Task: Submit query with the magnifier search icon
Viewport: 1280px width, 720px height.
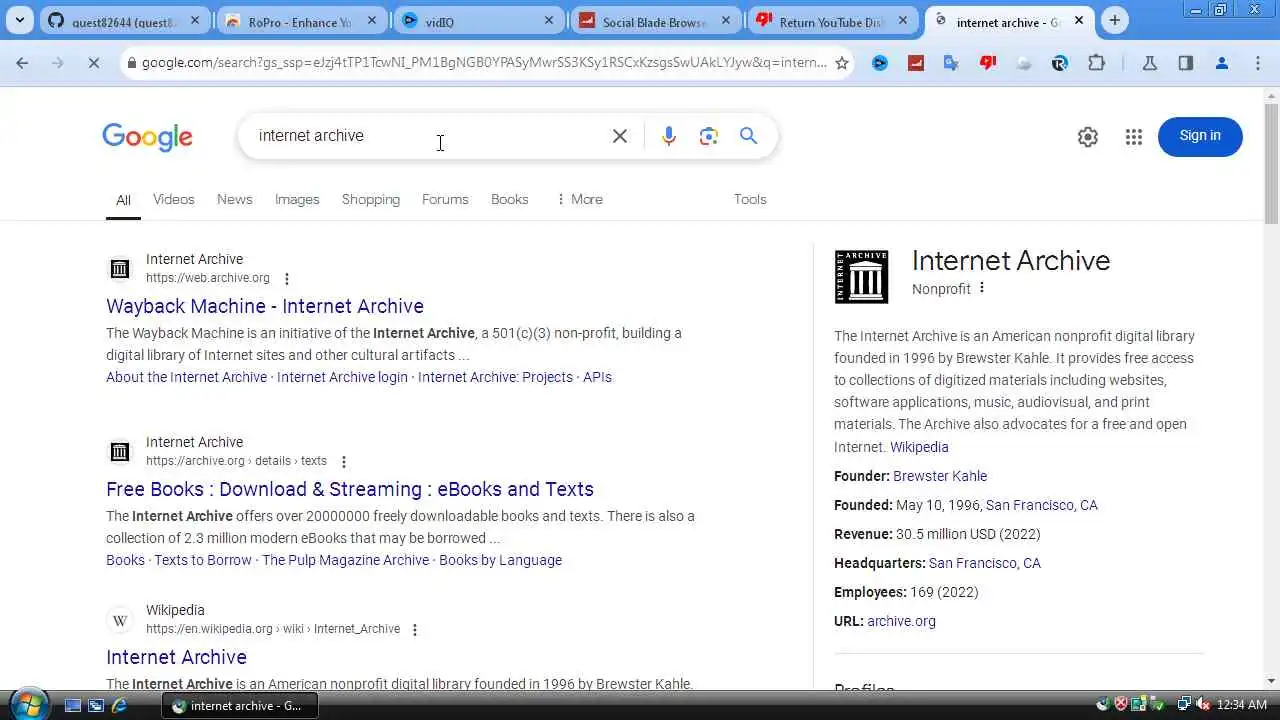Action: coord(748,136)
